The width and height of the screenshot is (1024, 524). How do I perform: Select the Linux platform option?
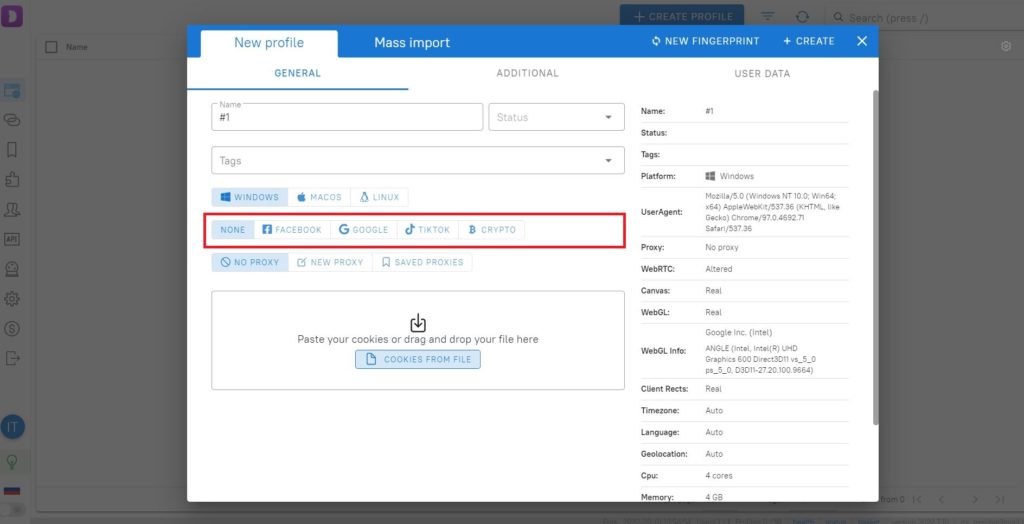(x=379, y=197)
